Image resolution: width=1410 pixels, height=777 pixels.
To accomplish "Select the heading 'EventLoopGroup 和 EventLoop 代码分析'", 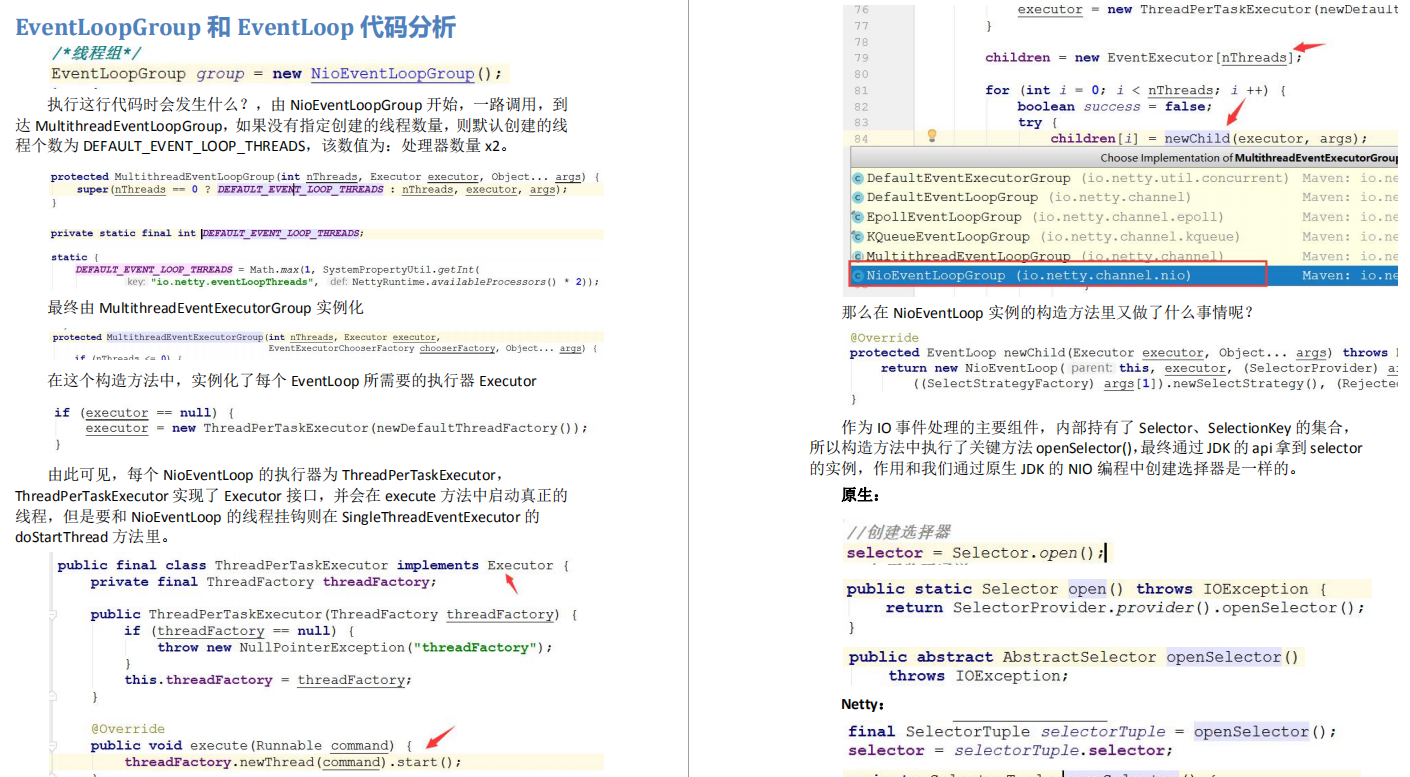I will point(236,27).
